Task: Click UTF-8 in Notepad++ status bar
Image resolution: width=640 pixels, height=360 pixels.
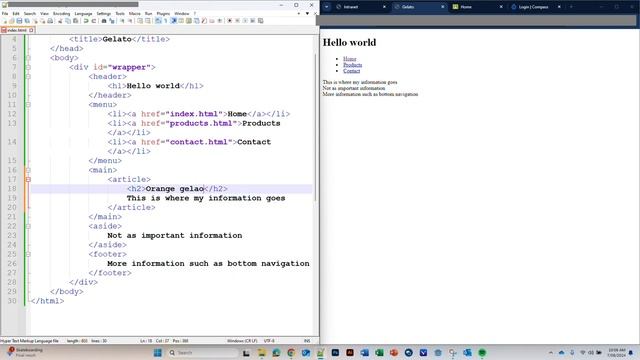Action: coord(269,341)
